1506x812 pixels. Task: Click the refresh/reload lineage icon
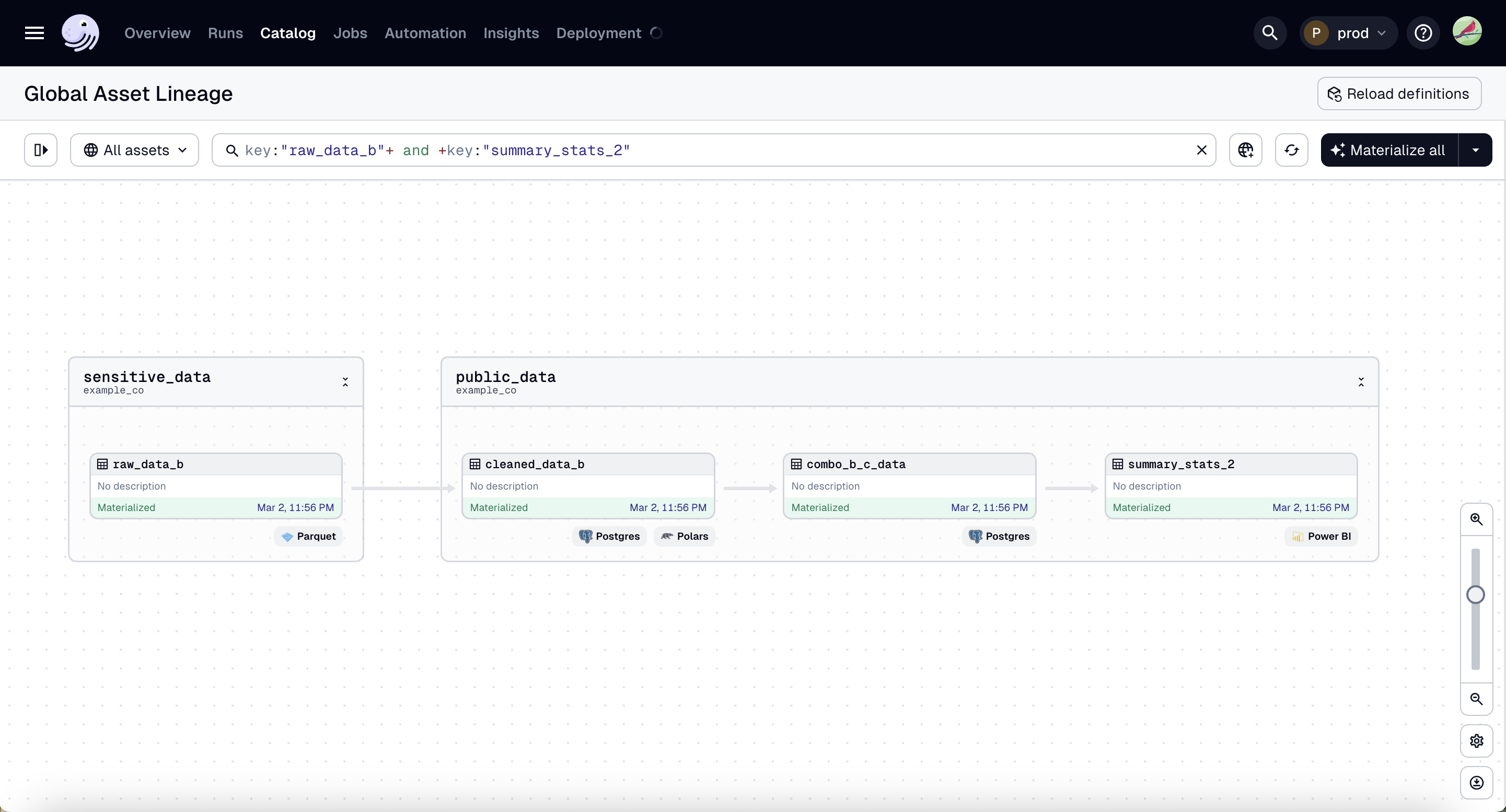tap(1292, 150)
